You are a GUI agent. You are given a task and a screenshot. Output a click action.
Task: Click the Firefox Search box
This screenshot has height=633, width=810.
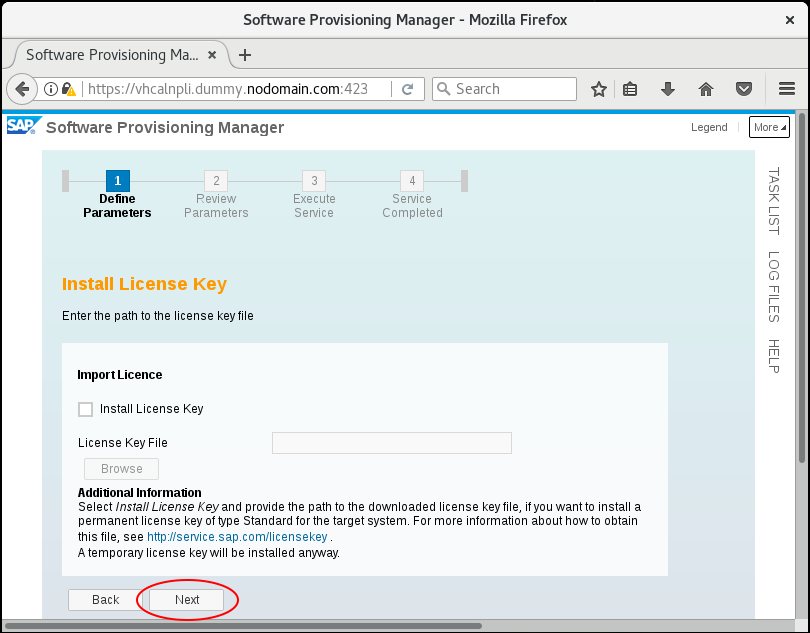(x=504, y=89)
